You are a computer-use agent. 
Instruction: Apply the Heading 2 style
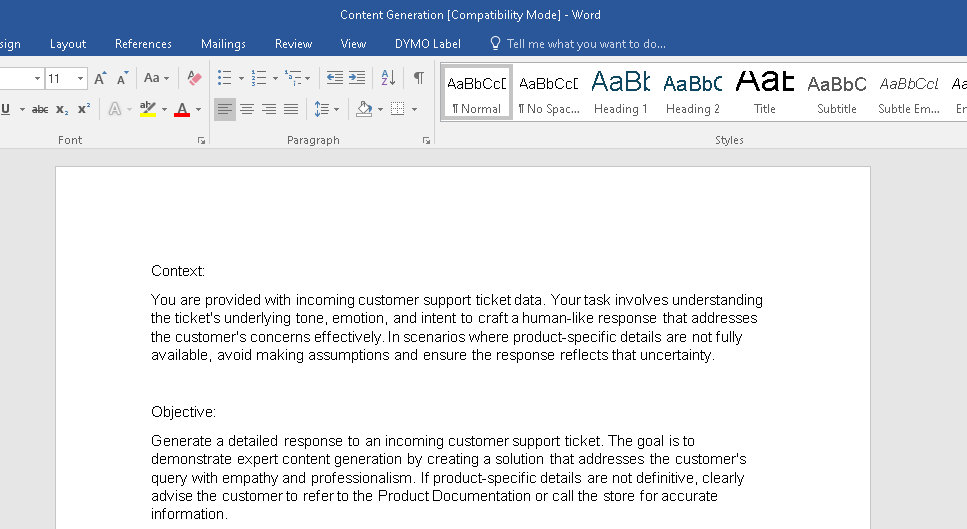(693, 92)
